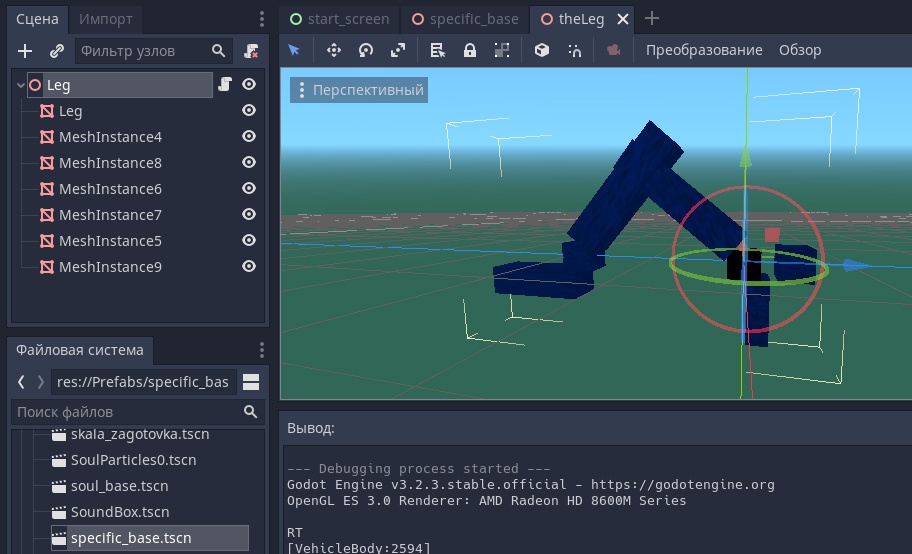Viewport: 912px width, 554px height.
Task: Switch to the start_screen scene tab
Action: point(340,19)
